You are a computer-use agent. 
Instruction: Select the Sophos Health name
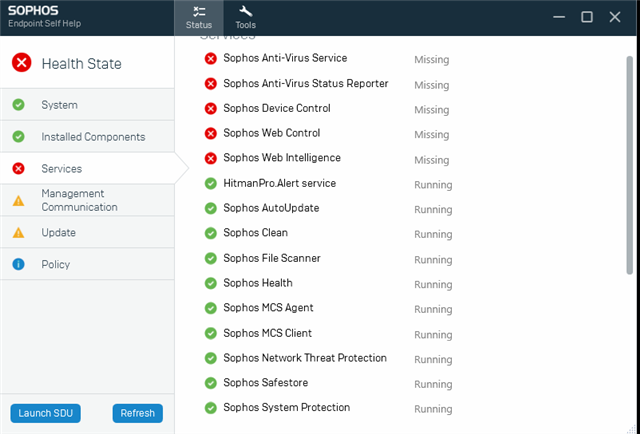[258, 283]
